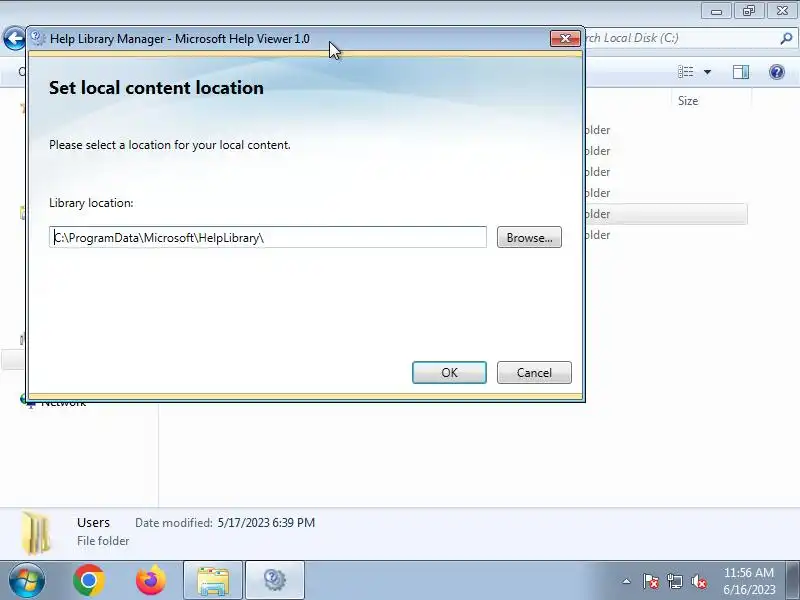Open Explorer help question mark icon

[x=777, y=72]
